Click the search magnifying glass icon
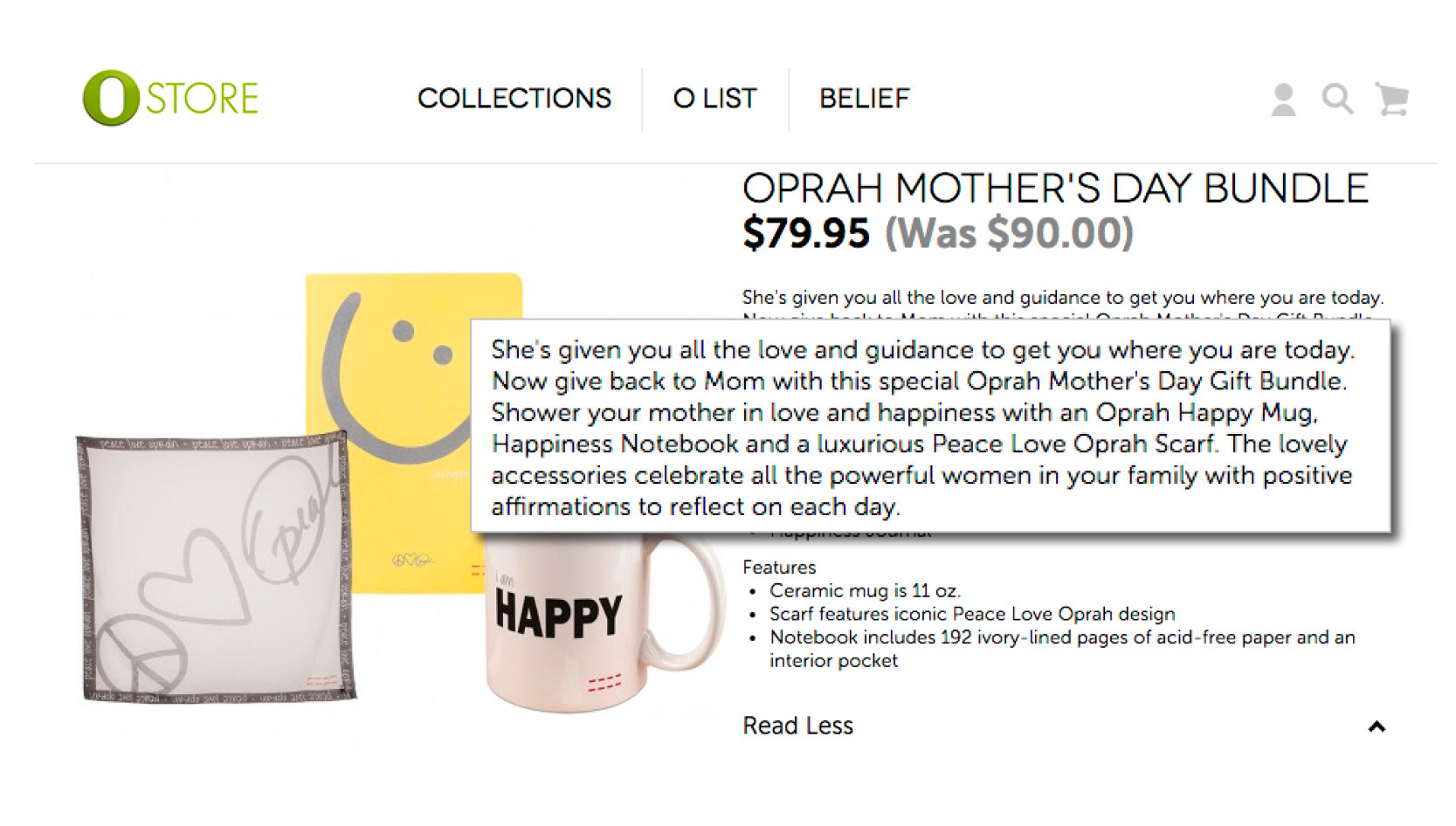1456x826 pixels. click(1337, 100)
